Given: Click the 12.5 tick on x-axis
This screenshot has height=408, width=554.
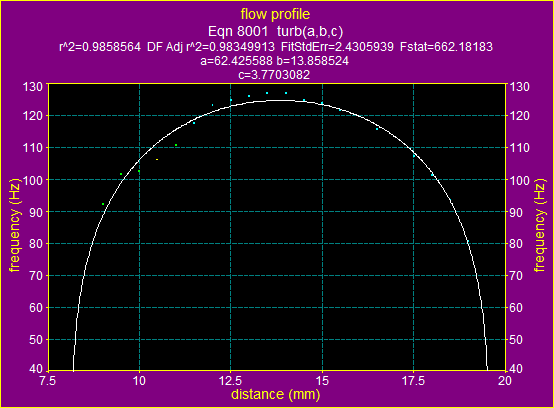Looking at the screenshot, I should 231,381.
